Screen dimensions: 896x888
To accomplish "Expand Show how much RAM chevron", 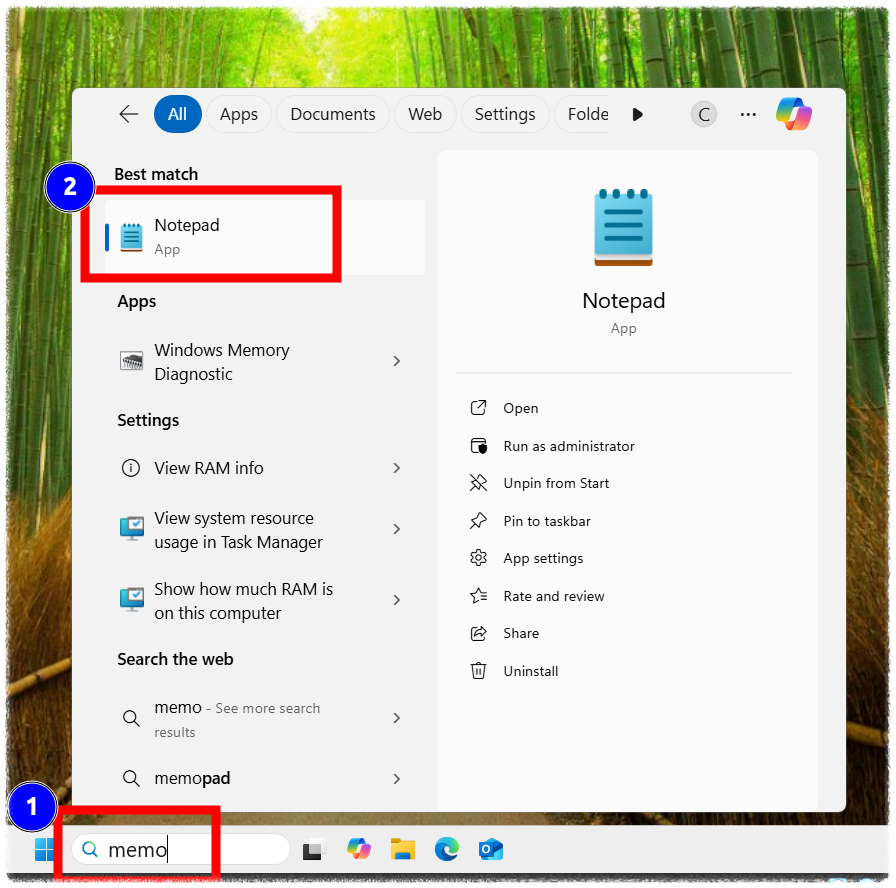I will [x=397, y=600].
